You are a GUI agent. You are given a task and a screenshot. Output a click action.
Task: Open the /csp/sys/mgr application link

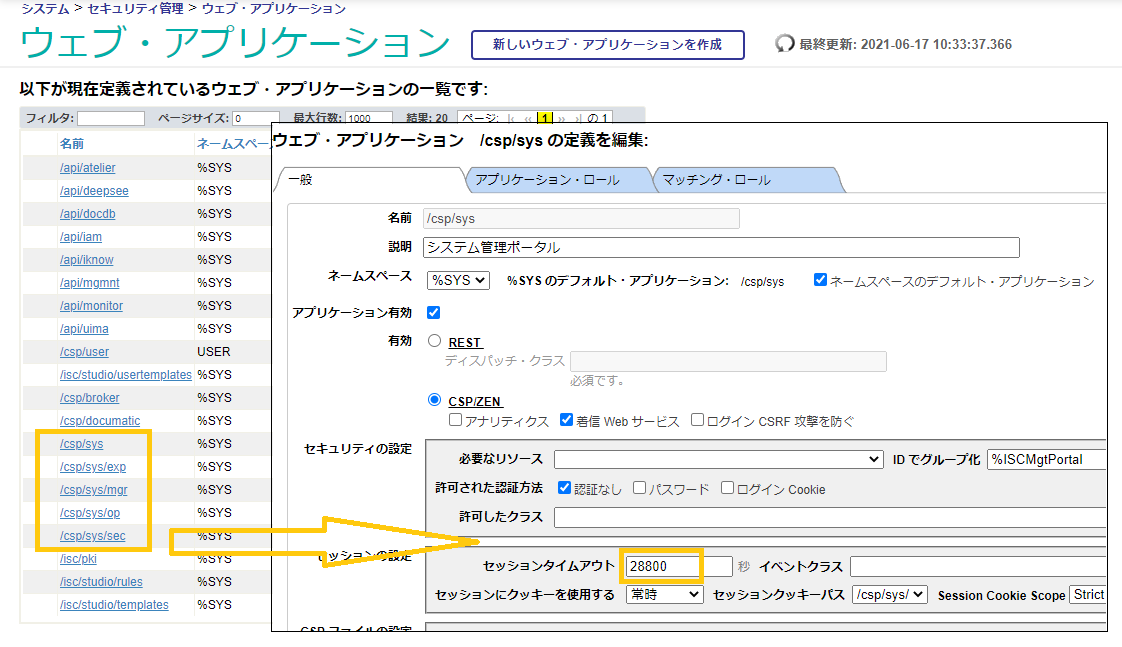click(92, 490)
